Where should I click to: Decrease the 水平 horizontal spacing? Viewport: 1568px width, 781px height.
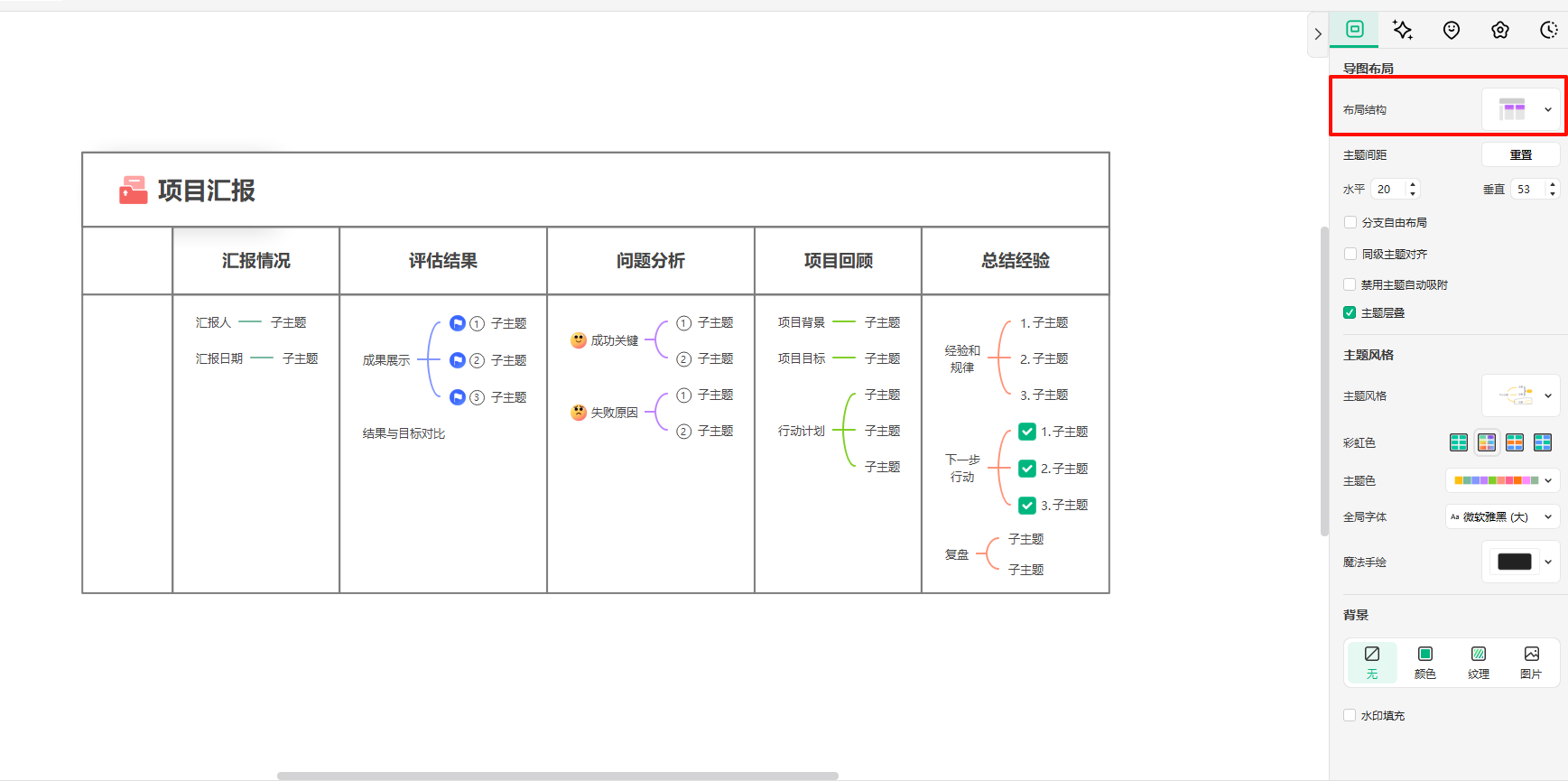click(x=1414, y=193)
